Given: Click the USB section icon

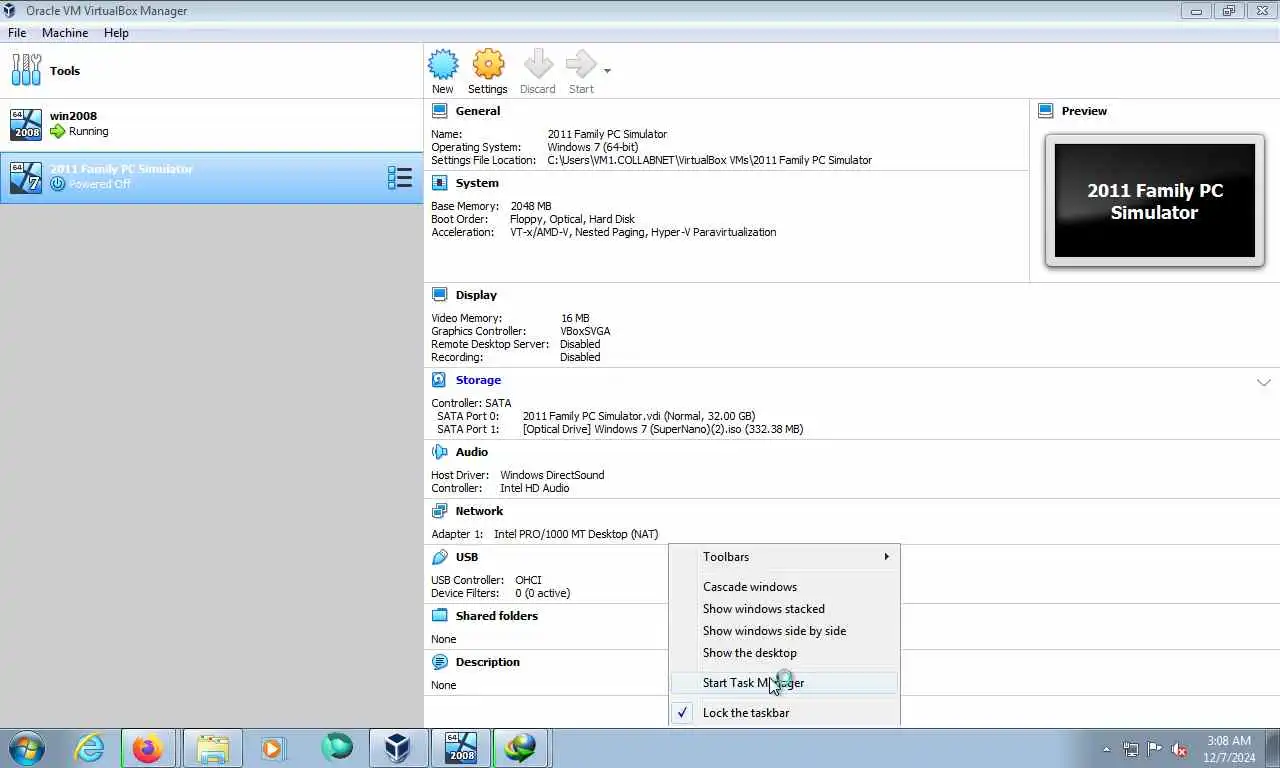Looking at the screenshot, I should [440, 557].
